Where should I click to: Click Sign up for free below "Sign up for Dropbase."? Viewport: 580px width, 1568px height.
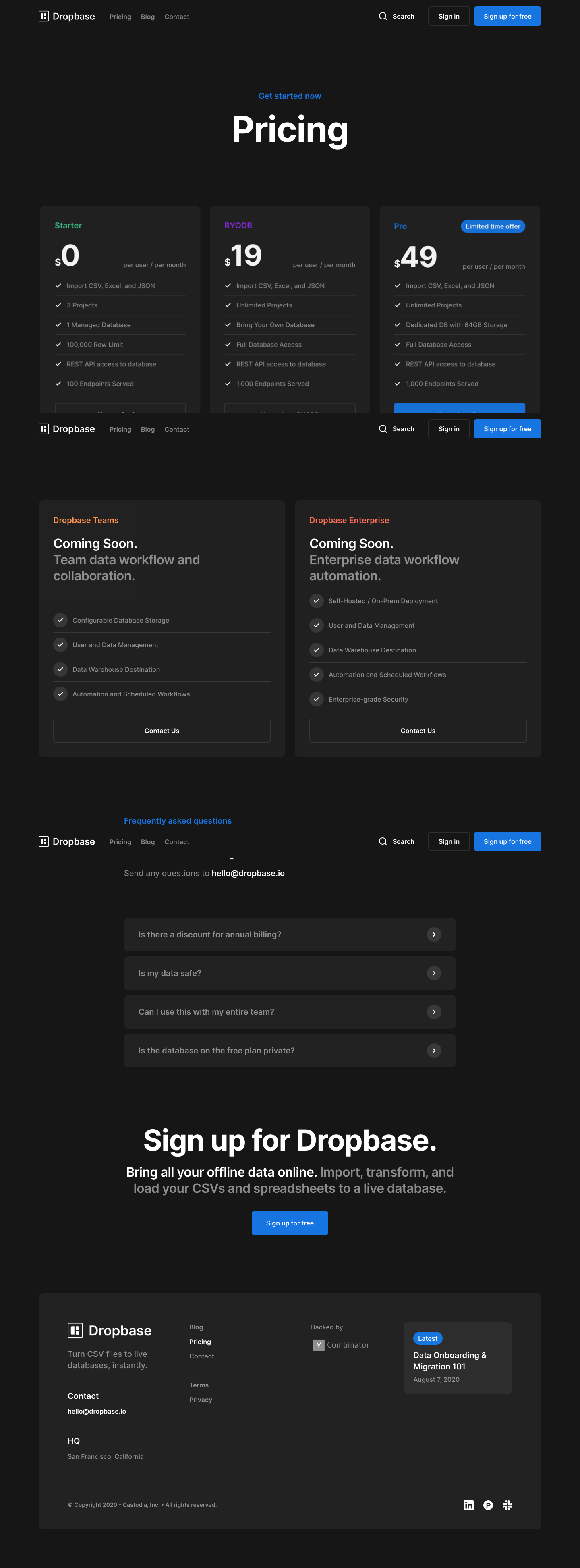(x=290, y=1223)
